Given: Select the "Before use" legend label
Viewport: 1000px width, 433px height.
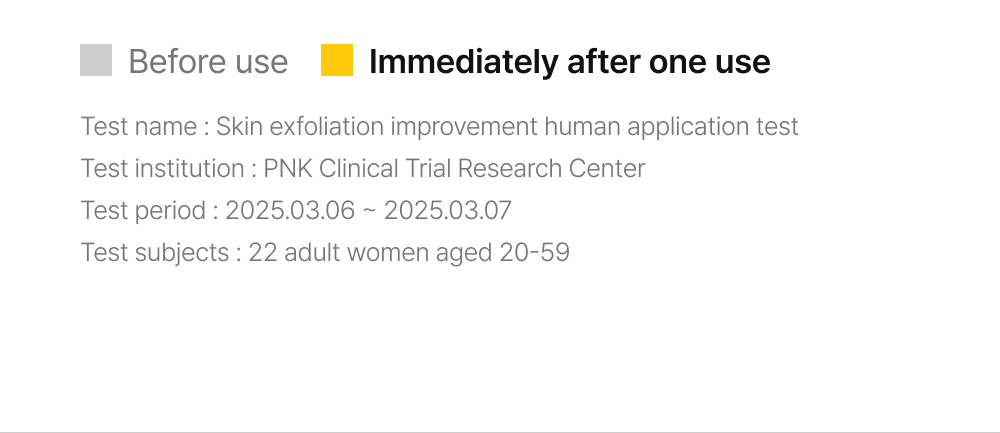Looking at the screenshot, I should [x=208, y=62].
